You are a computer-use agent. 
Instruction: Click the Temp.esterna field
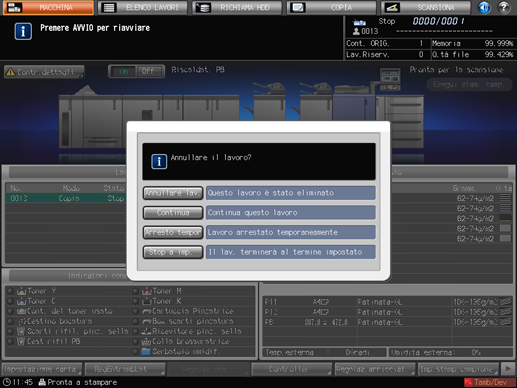click(x=325, y=353)
